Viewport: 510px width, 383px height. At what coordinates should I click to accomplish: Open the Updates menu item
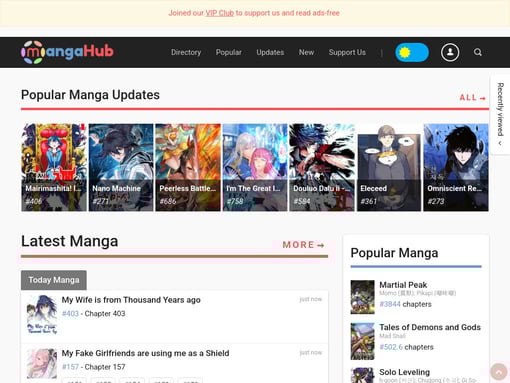(x=270, y=52)
